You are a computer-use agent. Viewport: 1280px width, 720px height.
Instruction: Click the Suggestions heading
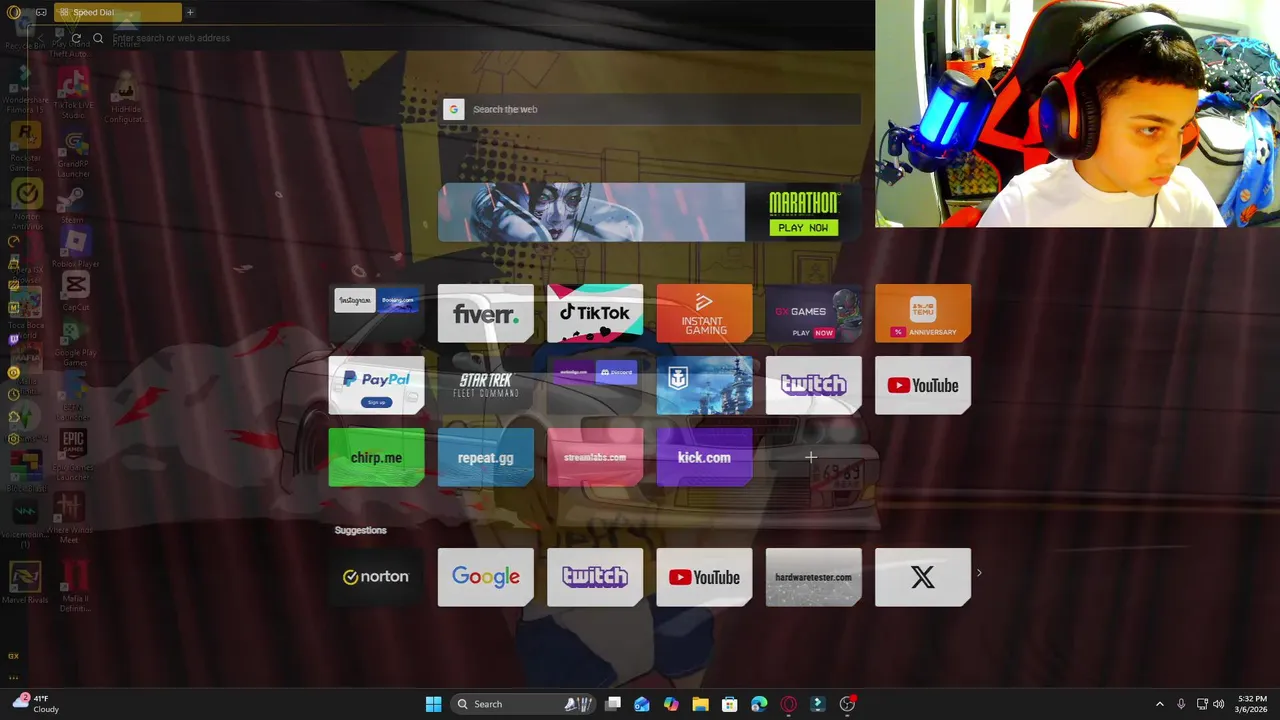click(360, 530)
